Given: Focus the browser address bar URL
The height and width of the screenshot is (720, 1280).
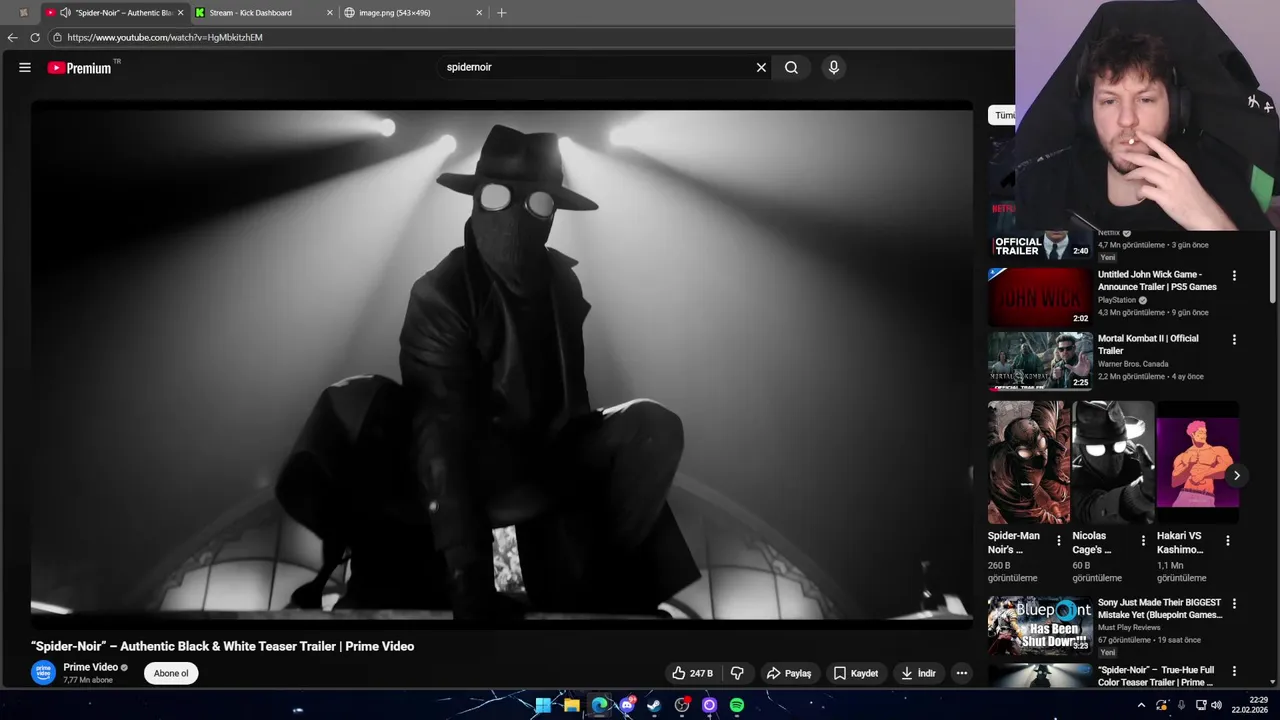Looking at the screenshot, I should (x=165, y=37).
